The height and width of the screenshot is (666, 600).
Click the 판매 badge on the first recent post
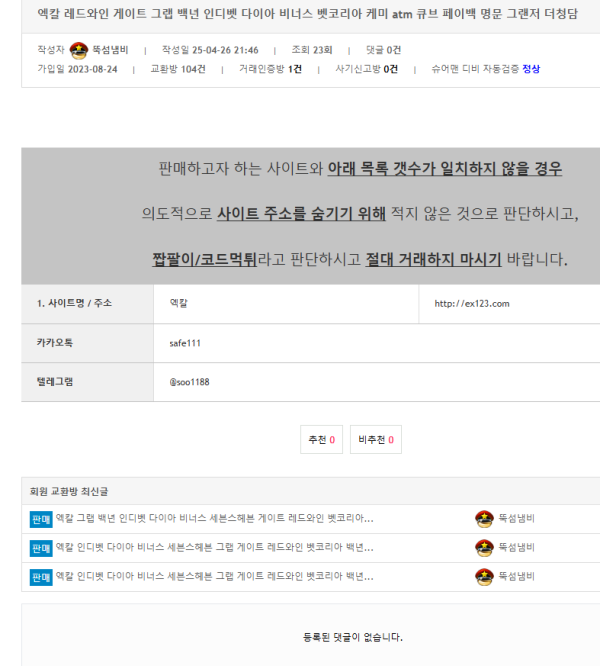(41, 519)
